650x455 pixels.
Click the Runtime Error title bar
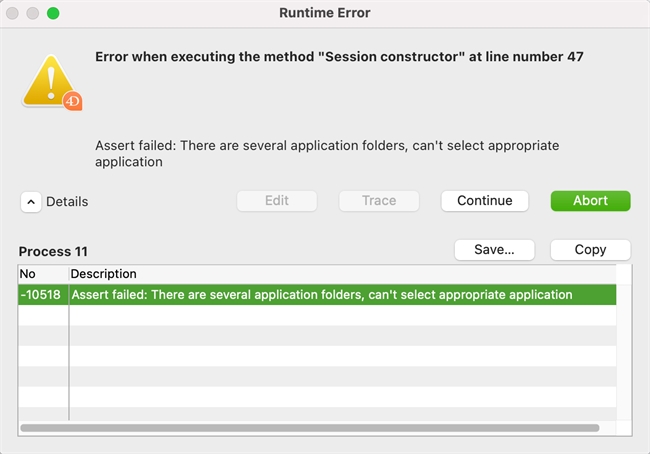click(x=324, y=13)
